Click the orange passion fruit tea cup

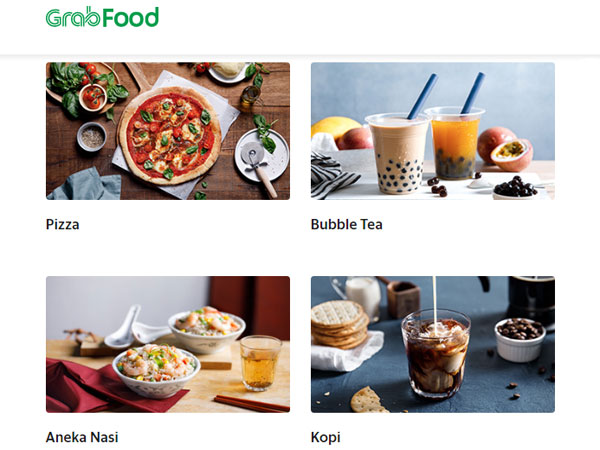point(455,143)
